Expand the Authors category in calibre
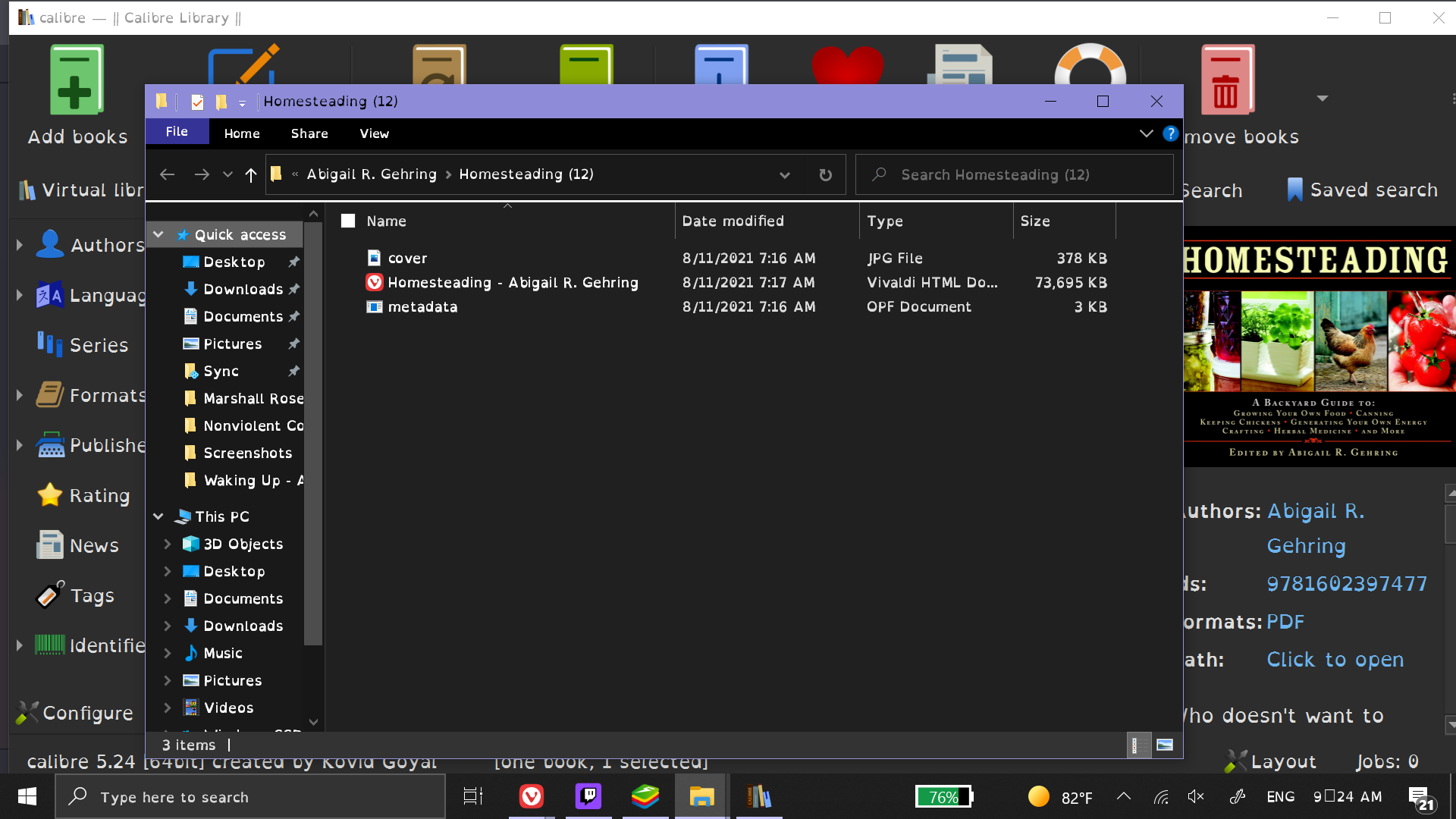 20,245
